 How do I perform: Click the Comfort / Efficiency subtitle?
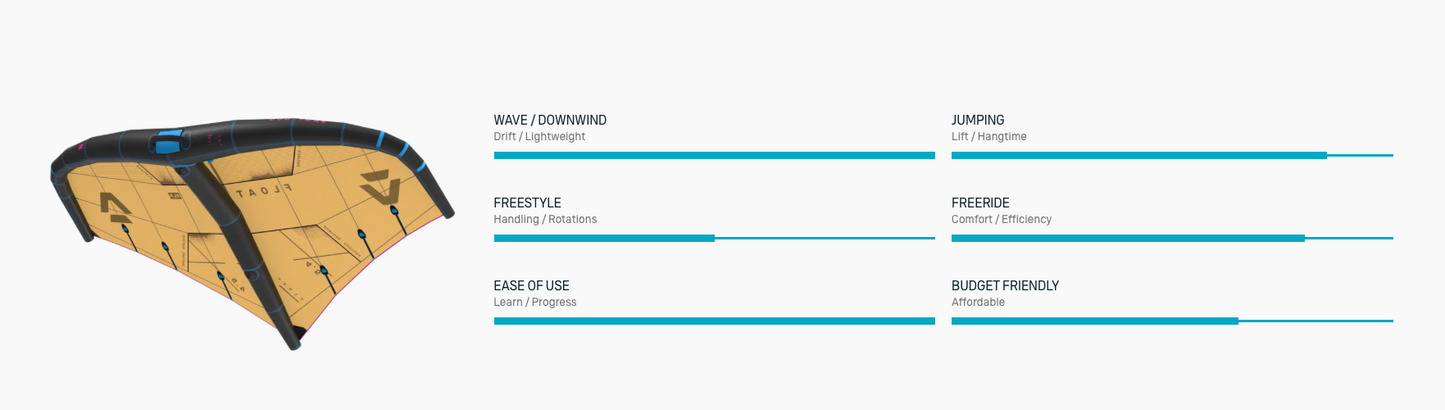(1002, 220)
